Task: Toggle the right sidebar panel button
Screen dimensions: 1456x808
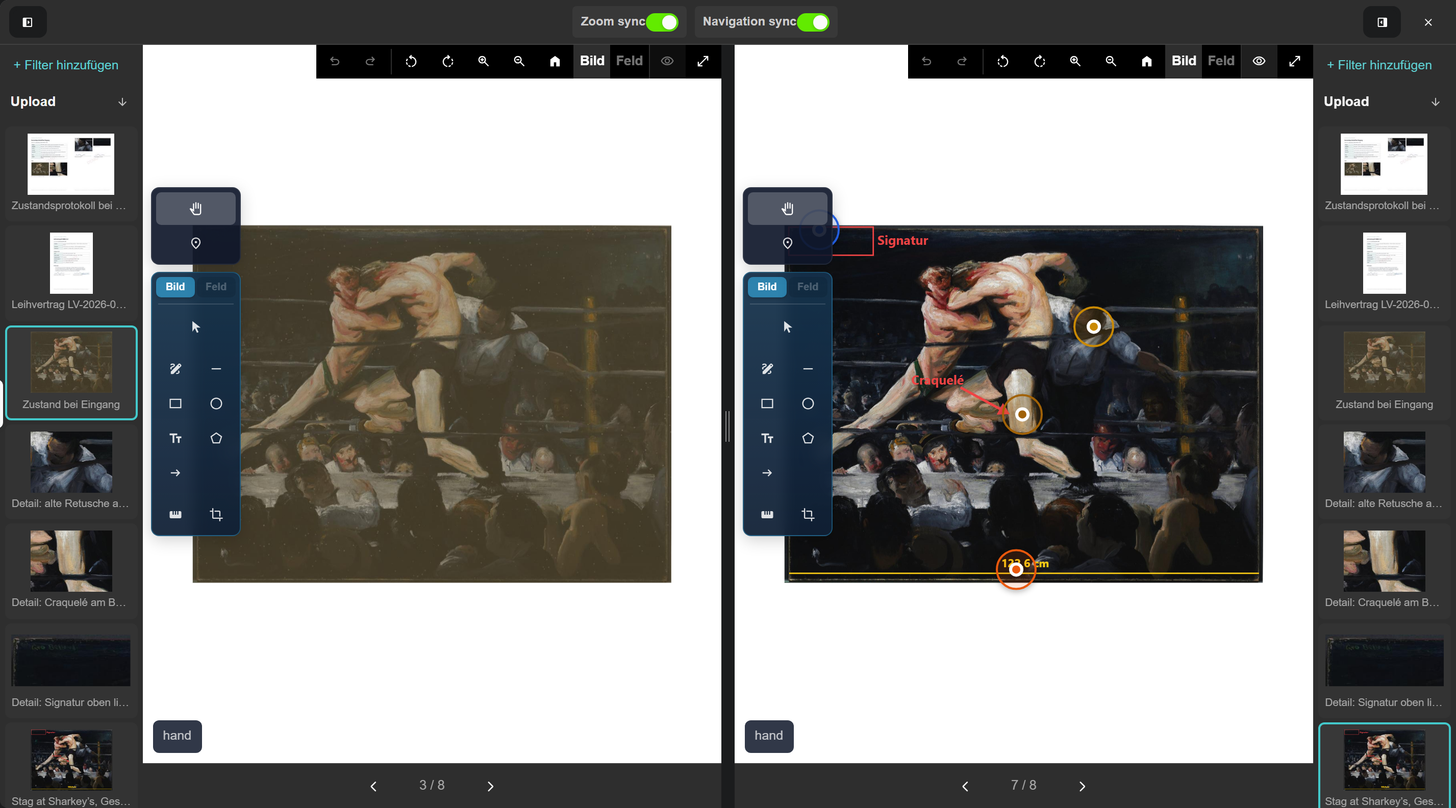Action: pyautogui.click(x=1382, y=22)
